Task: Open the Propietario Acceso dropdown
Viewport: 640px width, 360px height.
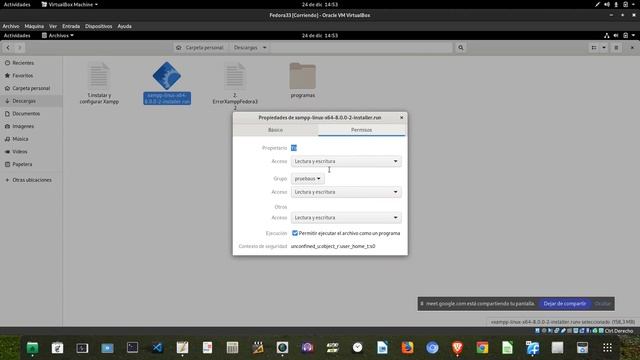Action: (x=346, y=161)
